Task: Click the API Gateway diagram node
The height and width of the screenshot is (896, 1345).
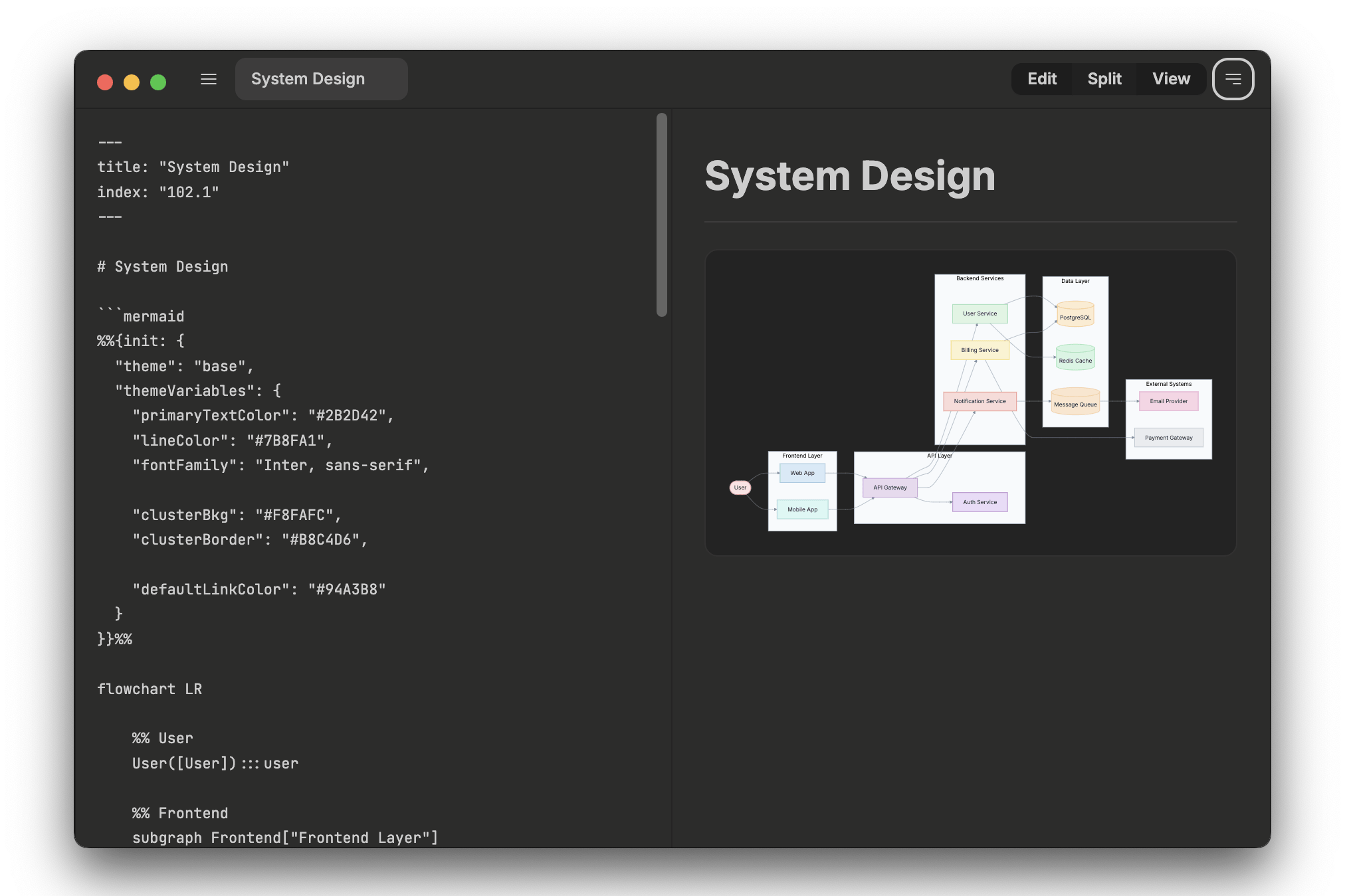Action: (890, 488)
